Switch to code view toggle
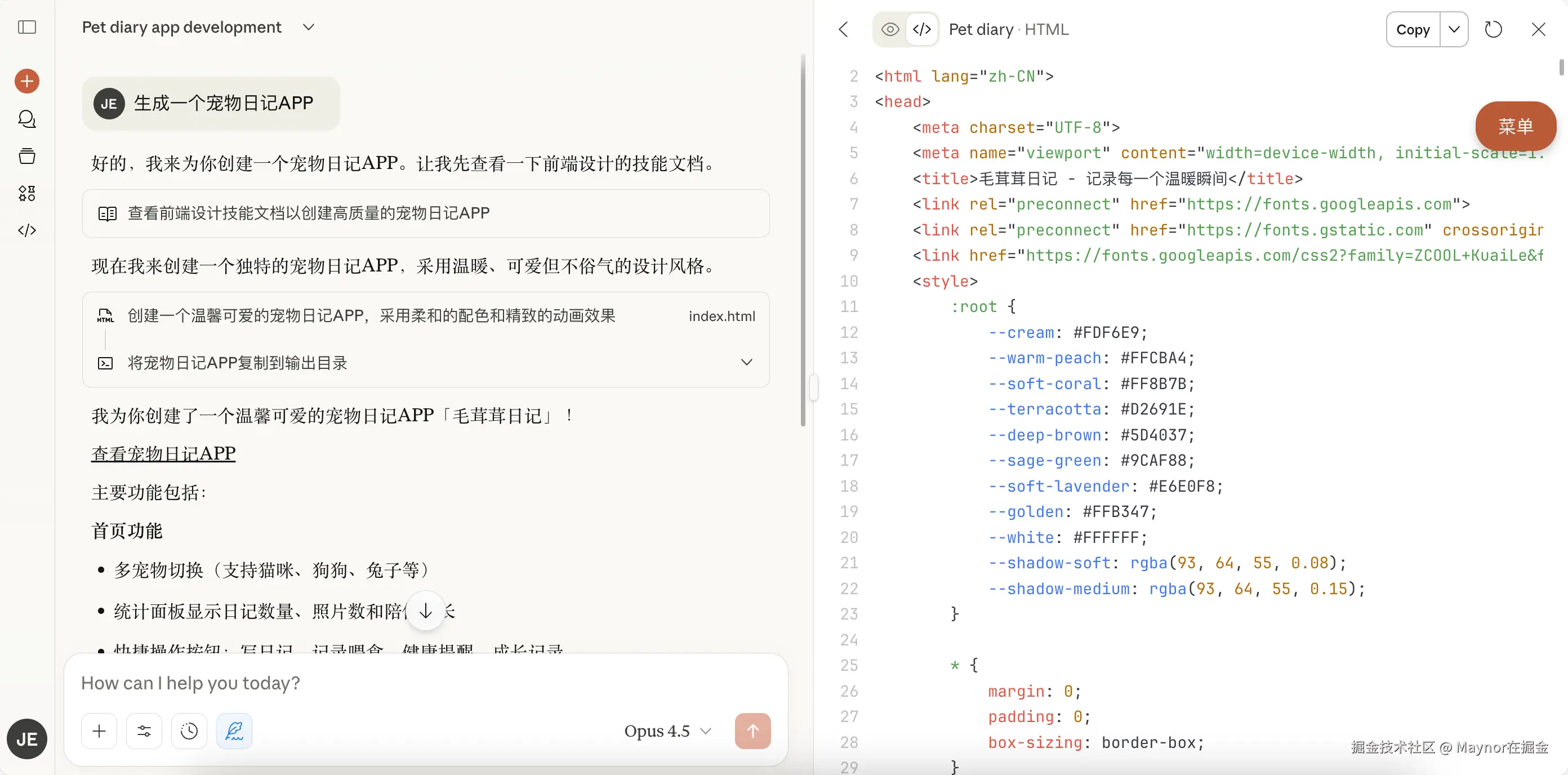Viewport: 1568px width, 775px height. coord(921,29)
